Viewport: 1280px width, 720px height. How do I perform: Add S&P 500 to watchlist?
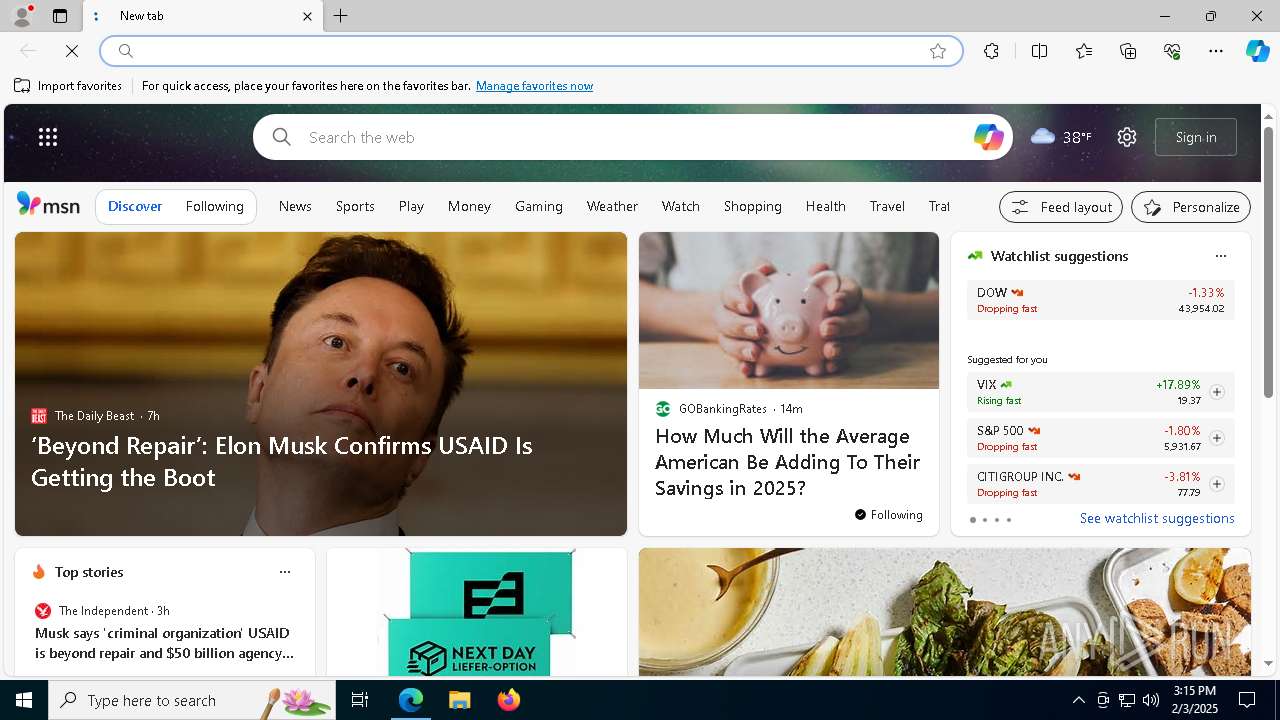(1216, 438)
